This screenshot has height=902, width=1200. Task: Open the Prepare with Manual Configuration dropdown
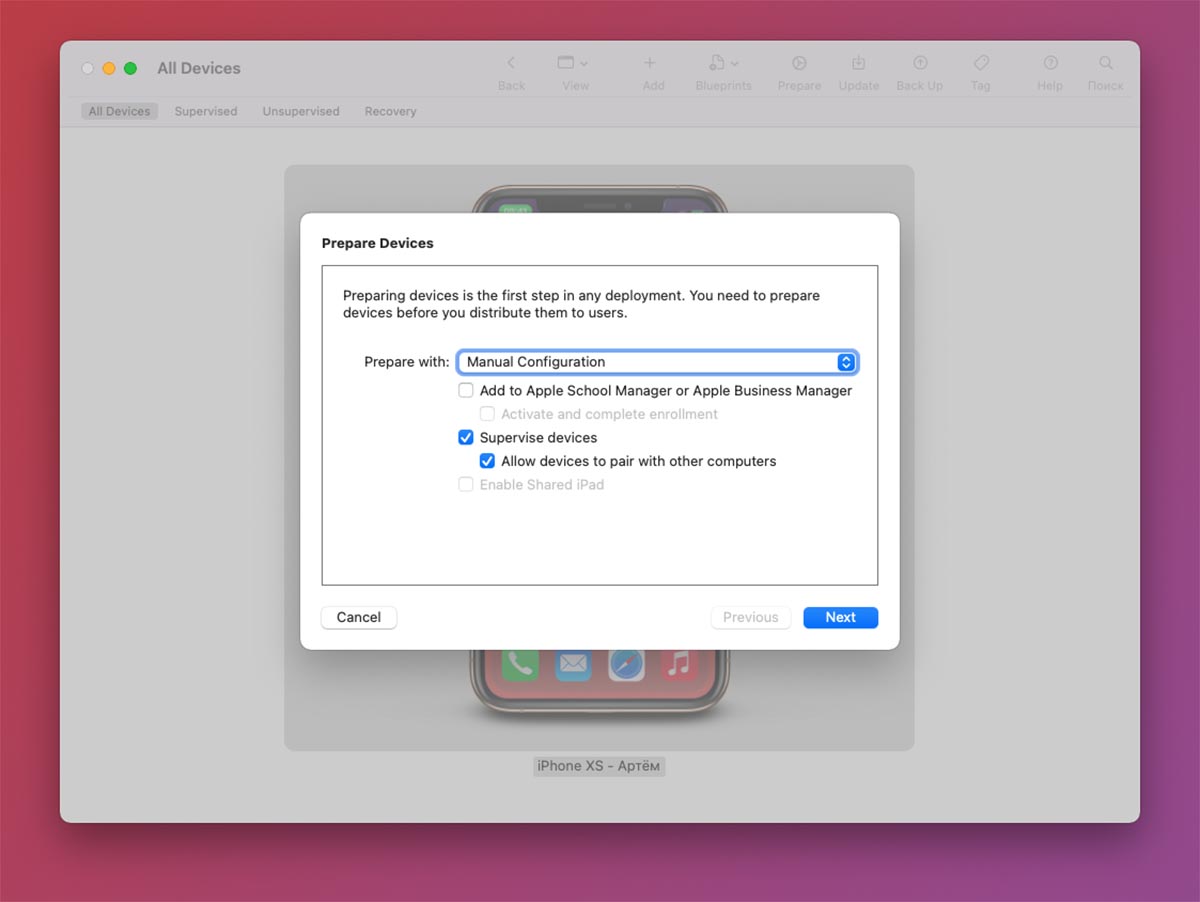coord(657,362)
